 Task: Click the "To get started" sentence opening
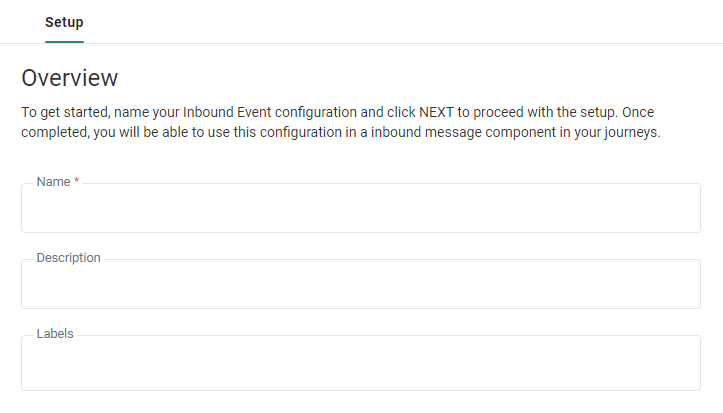tap(64, 112)
